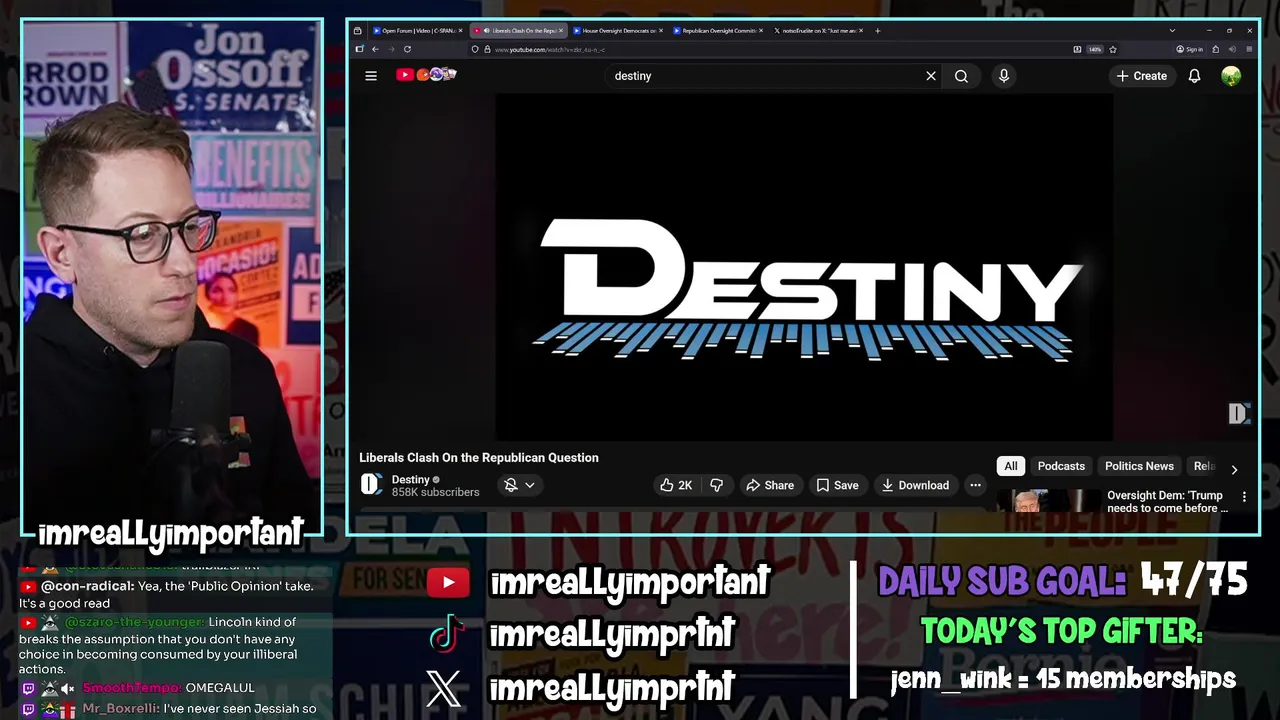
Task: Open the YouTube notifications bell
Action: [x=1194, y=76]
